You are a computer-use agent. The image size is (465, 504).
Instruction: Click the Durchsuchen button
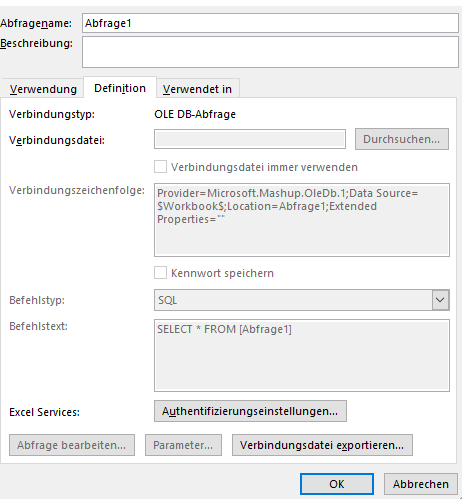[402, 139]
